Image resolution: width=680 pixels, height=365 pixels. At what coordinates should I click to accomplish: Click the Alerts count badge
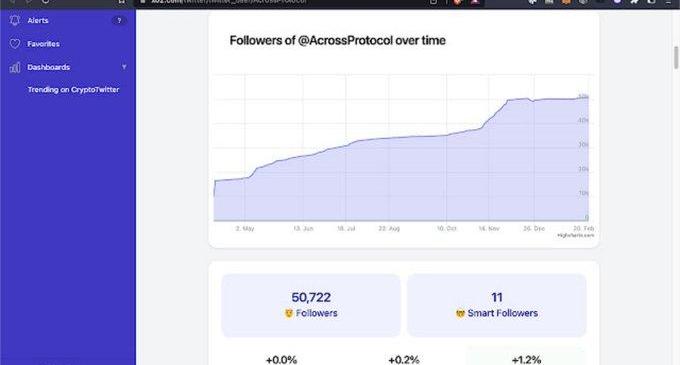point(119,20)
